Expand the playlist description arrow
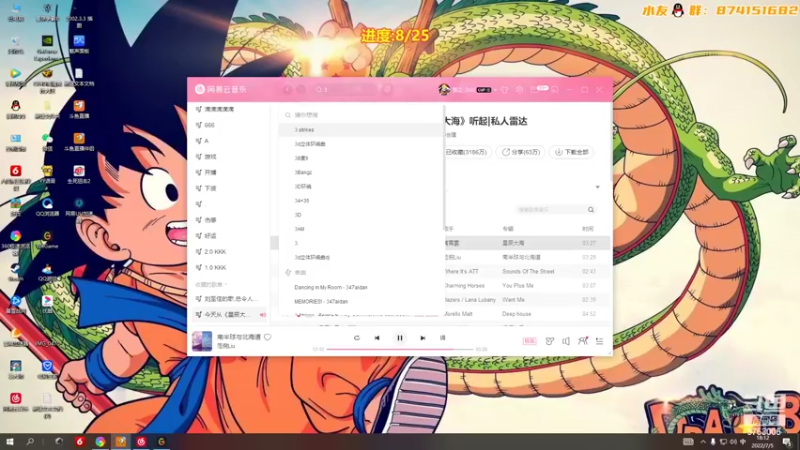The image size is (800, 450). point(597,187)
